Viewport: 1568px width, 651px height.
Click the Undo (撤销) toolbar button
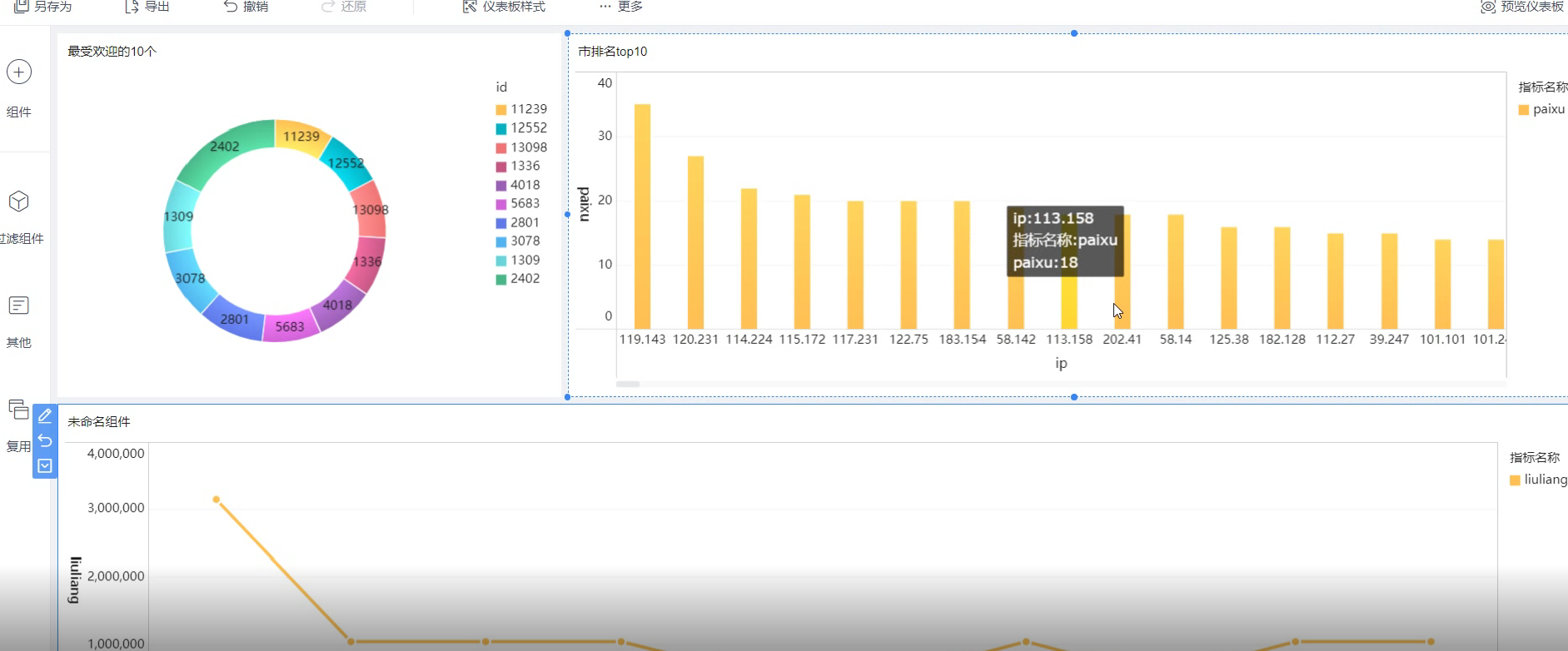pyautogui.click(x=246, y=7)
